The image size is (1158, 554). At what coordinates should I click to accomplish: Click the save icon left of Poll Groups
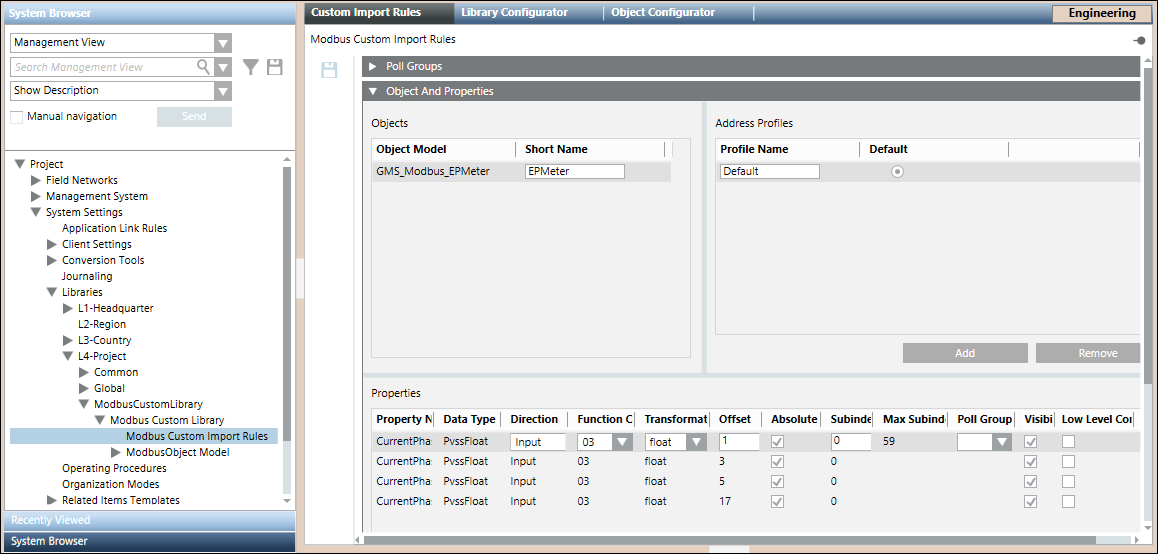click(329, 70)
